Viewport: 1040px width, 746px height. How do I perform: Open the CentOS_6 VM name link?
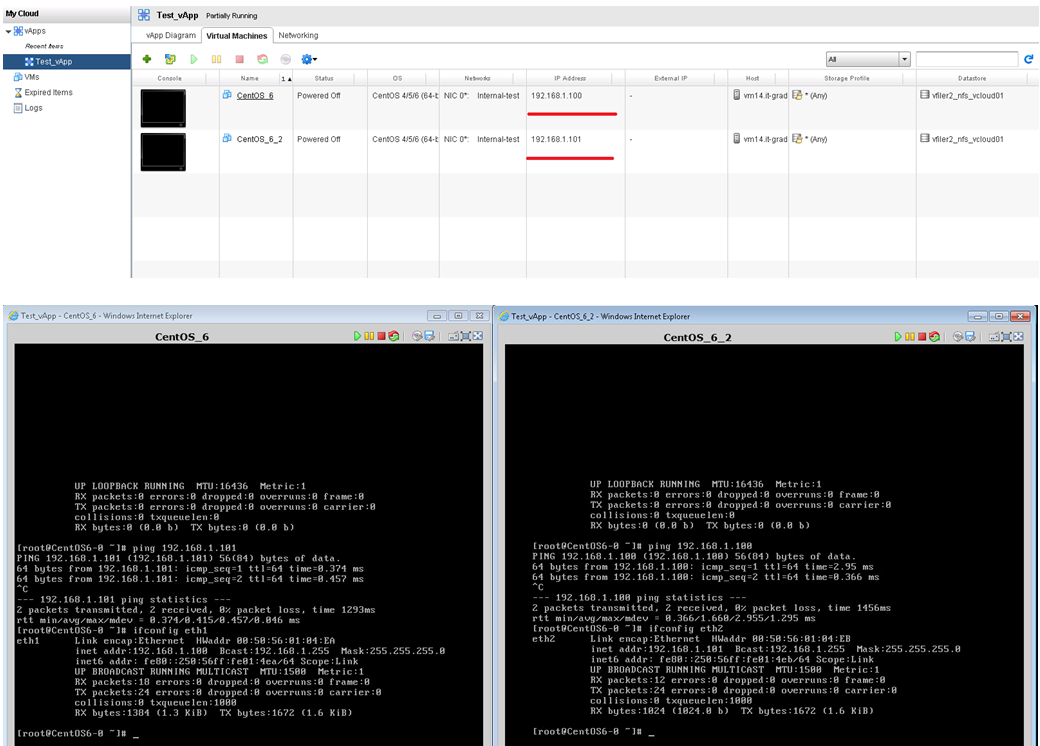click(254, 96)
